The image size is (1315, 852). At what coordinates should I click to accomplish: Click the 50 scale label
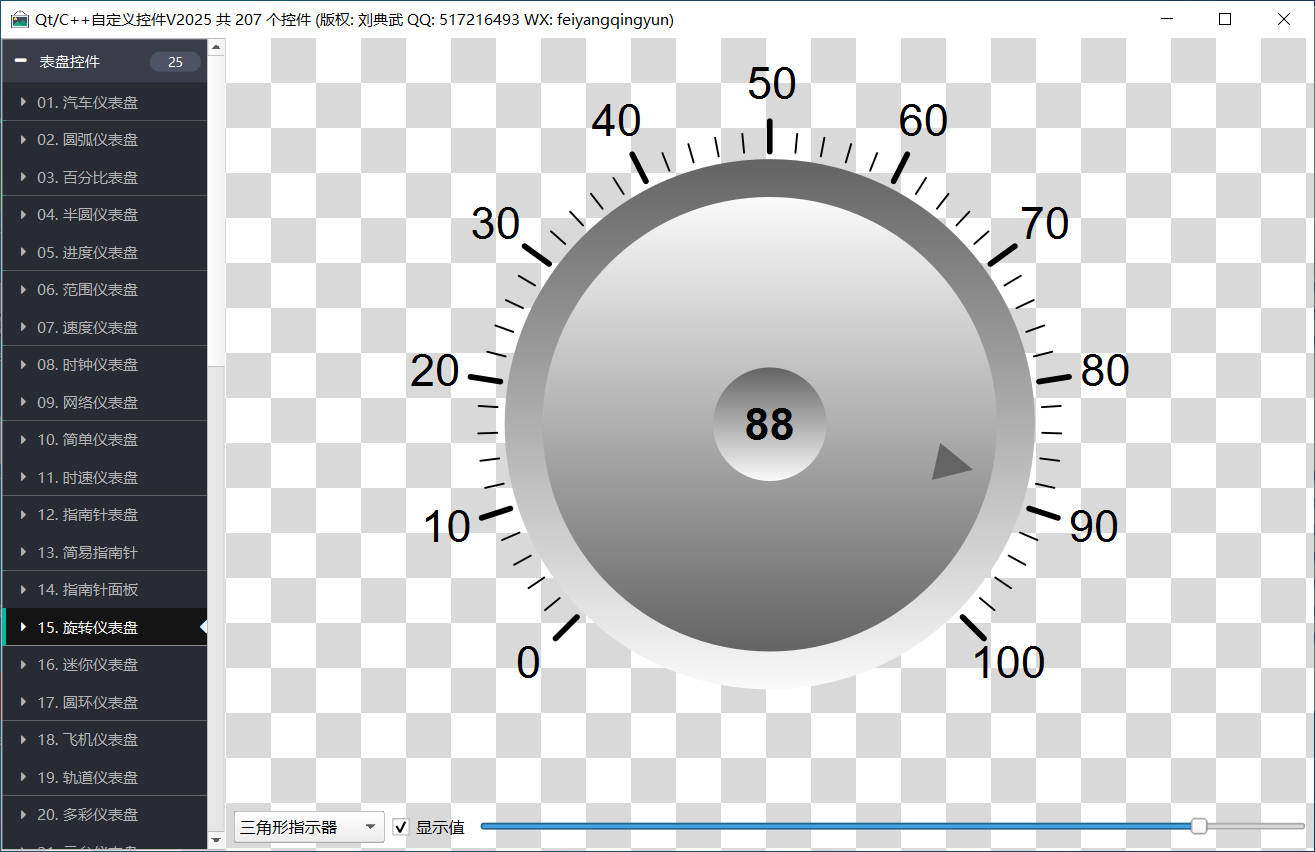[x=772, y=84]
